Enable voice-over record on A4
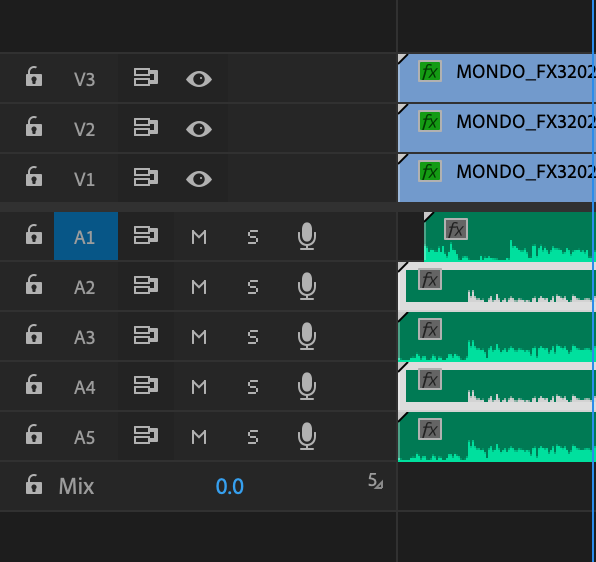 click(306, 386)
